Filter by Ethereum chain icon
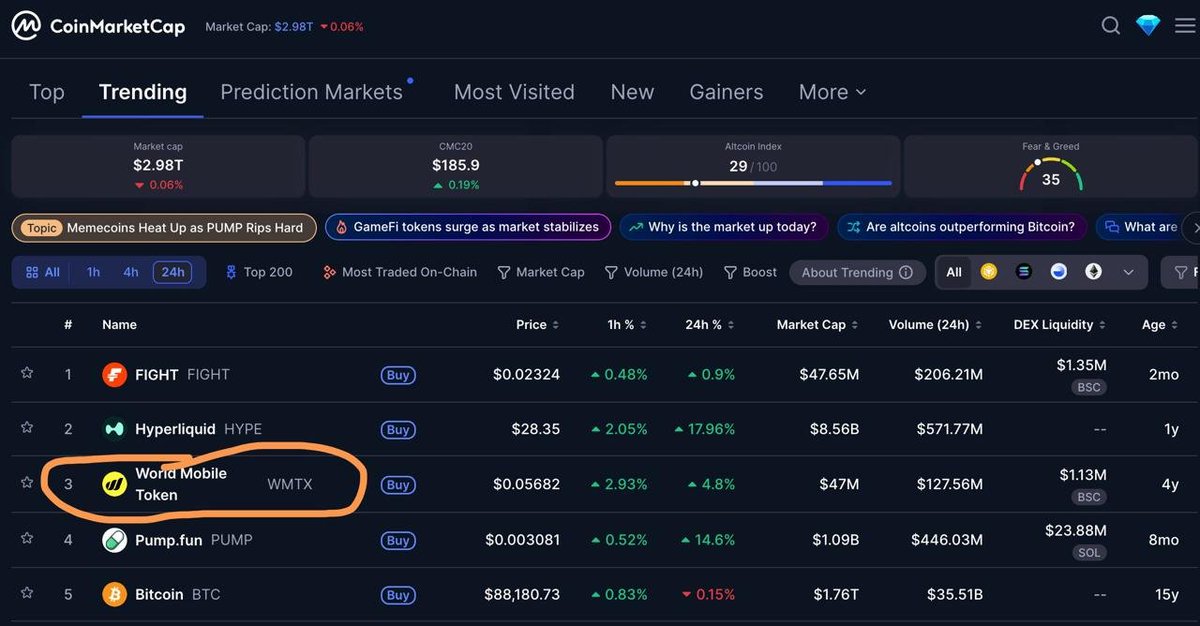 tap(1094, 272)
